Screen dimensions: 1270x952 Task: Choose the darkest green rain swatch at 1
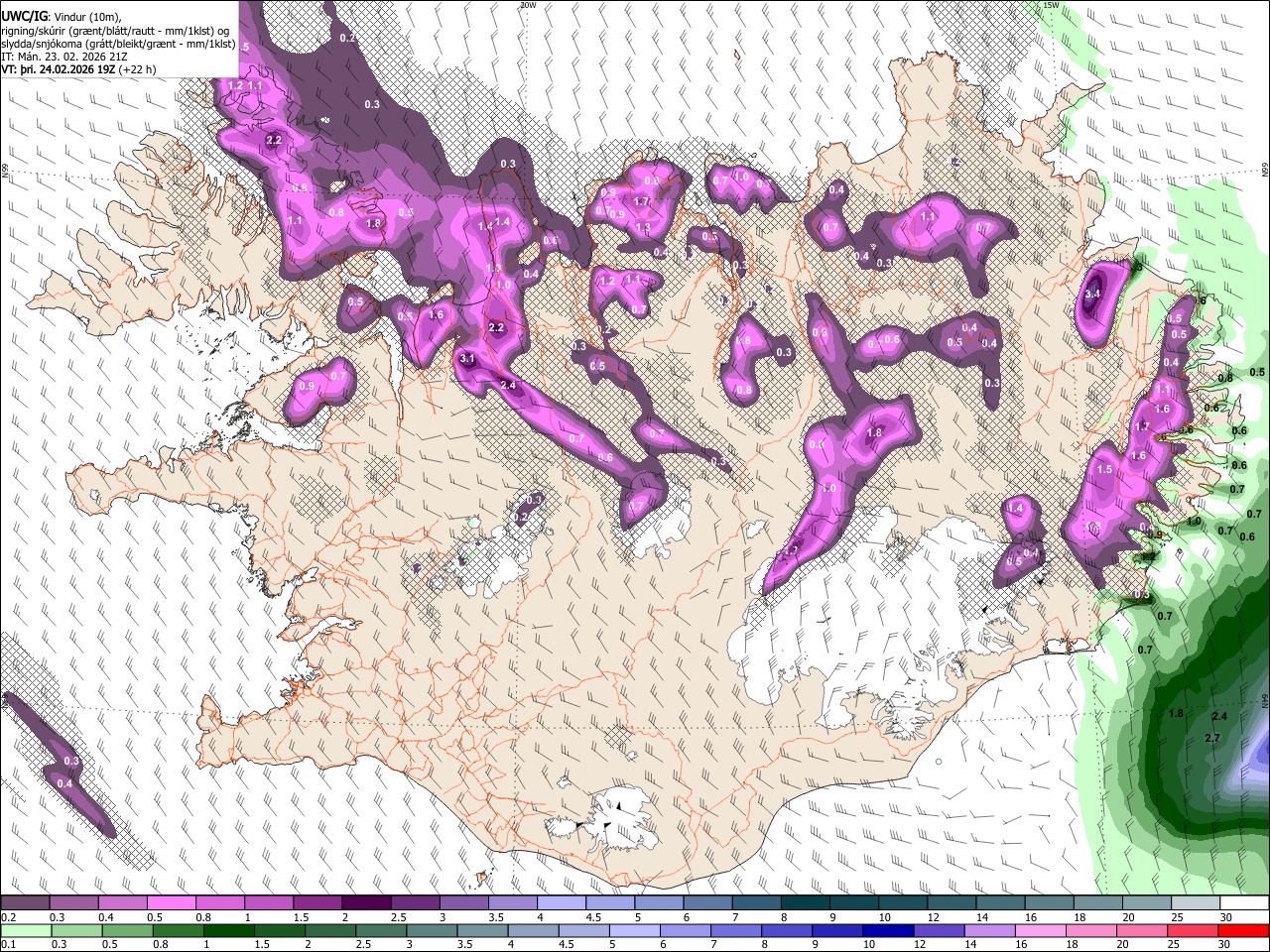229,931
